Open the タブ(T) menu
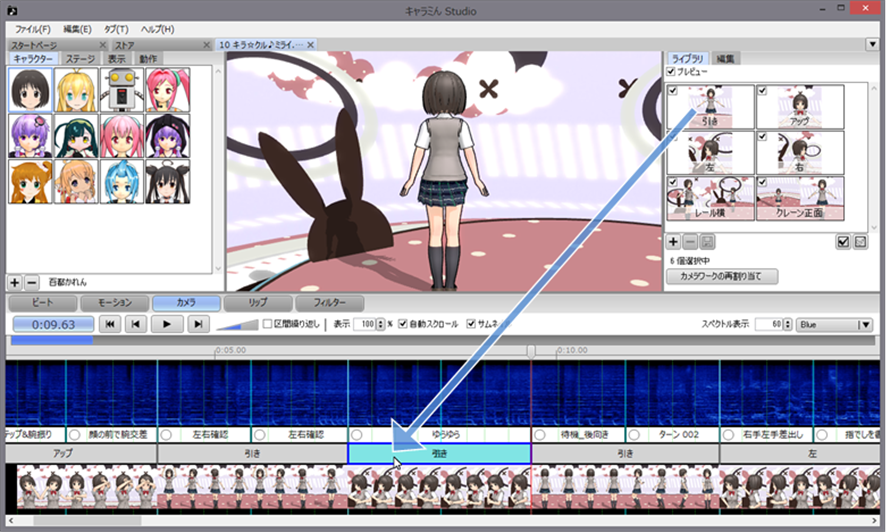Viewport: 886px width, 532px height. [x=116, y=29]
